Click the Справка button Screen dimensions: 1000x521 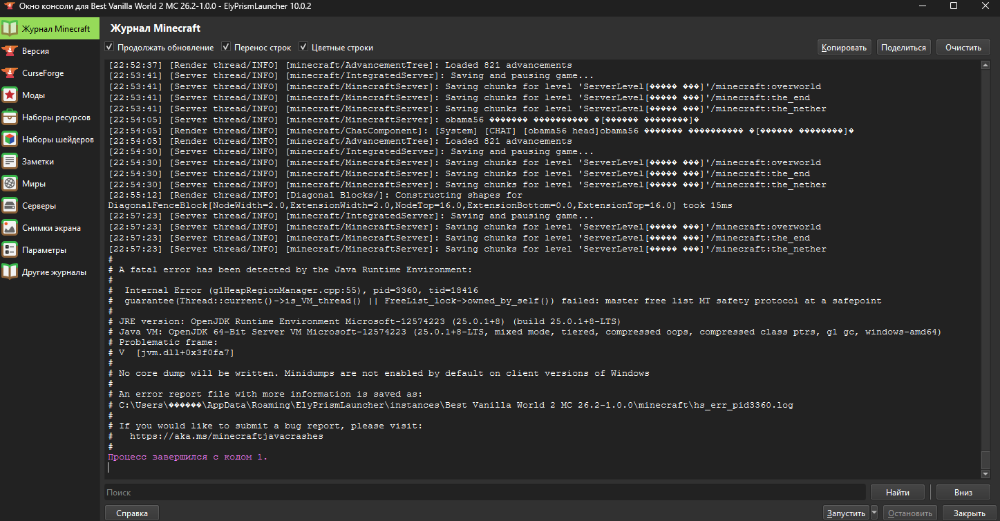pos(132,513)
